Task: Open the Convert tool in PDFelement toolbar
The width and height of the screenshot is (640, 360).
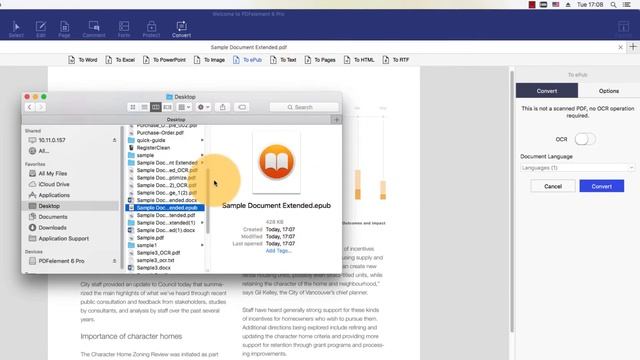Action: [181, 29]
